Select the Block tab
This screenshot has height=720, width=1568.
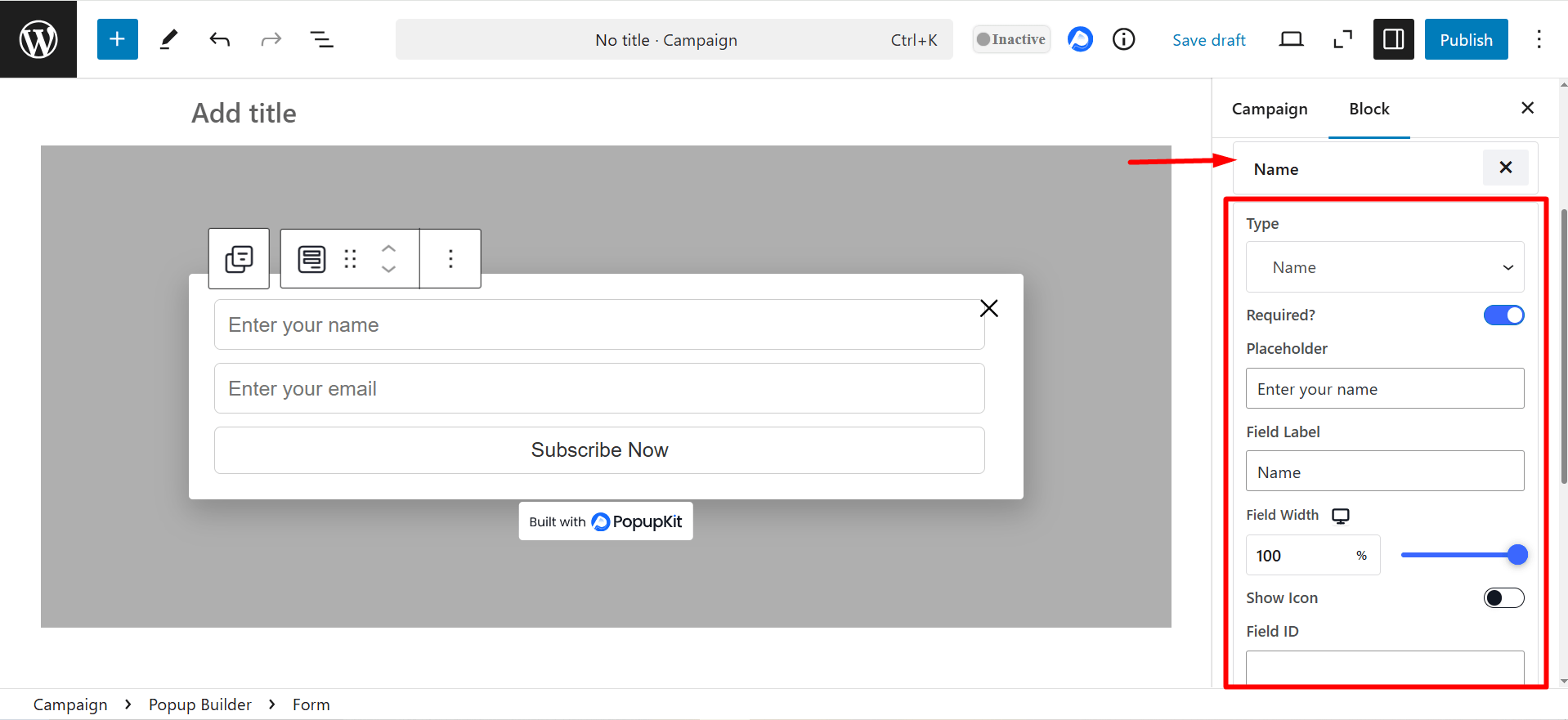(1369, 109)
